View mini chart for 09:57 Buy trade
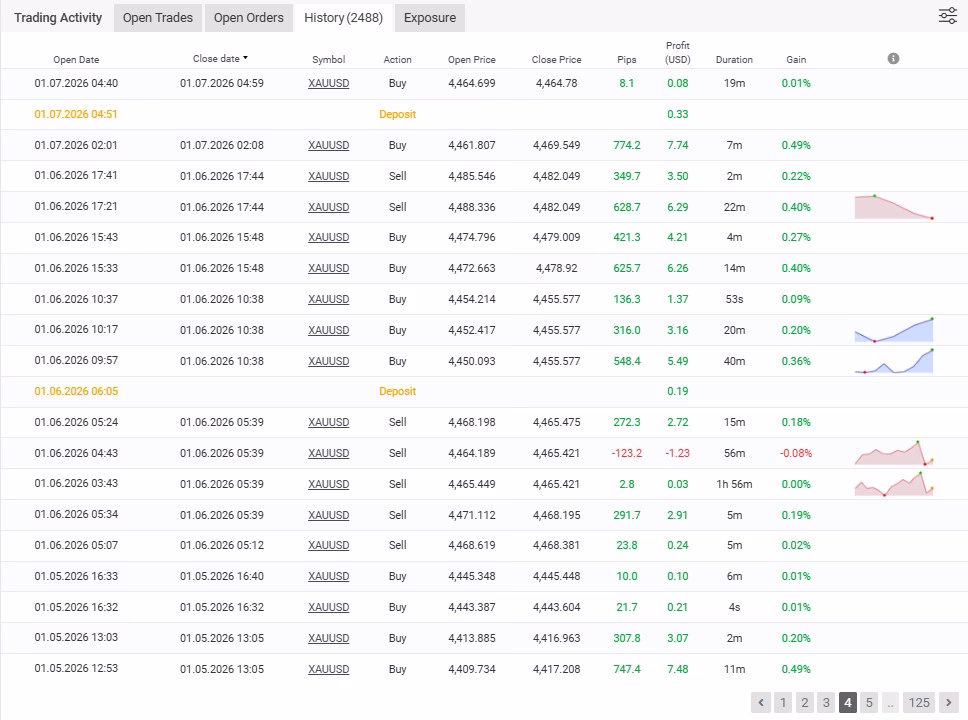The width and height of the screenshot is (968, 720). [x=893, y=361]
